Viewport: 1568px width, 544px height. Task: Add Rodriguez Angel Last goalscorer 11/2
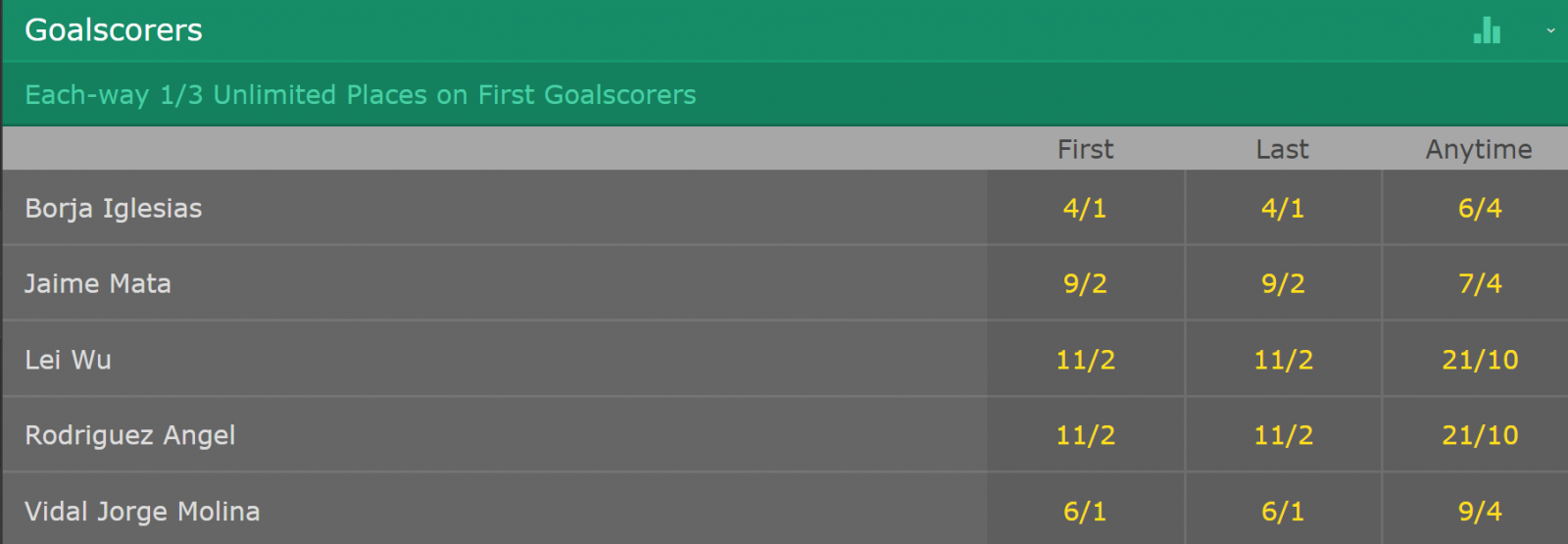pos(1283,435)
